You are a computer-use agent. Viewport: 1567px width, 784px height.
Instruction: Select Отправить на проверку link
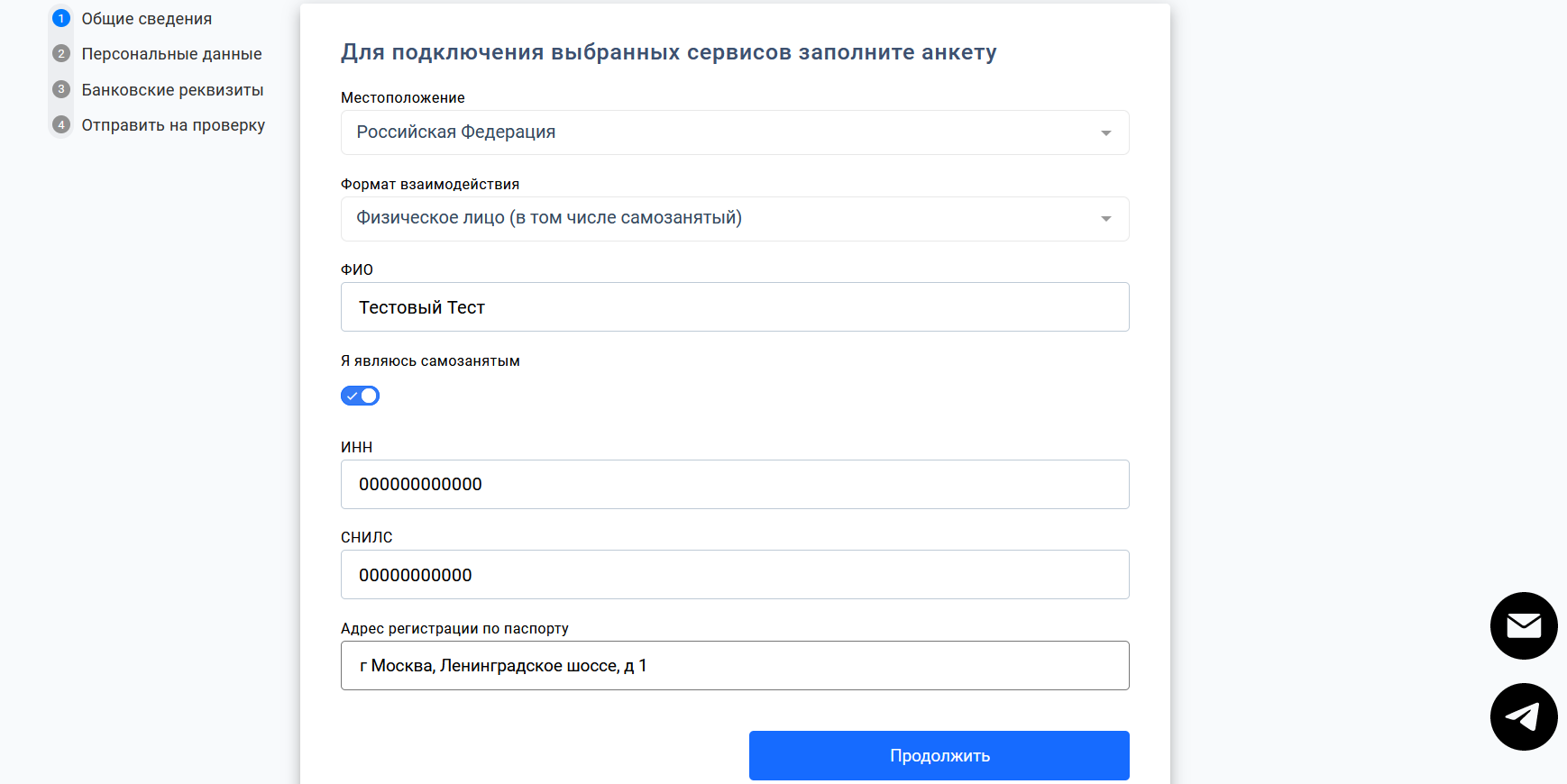coord(173,124)
